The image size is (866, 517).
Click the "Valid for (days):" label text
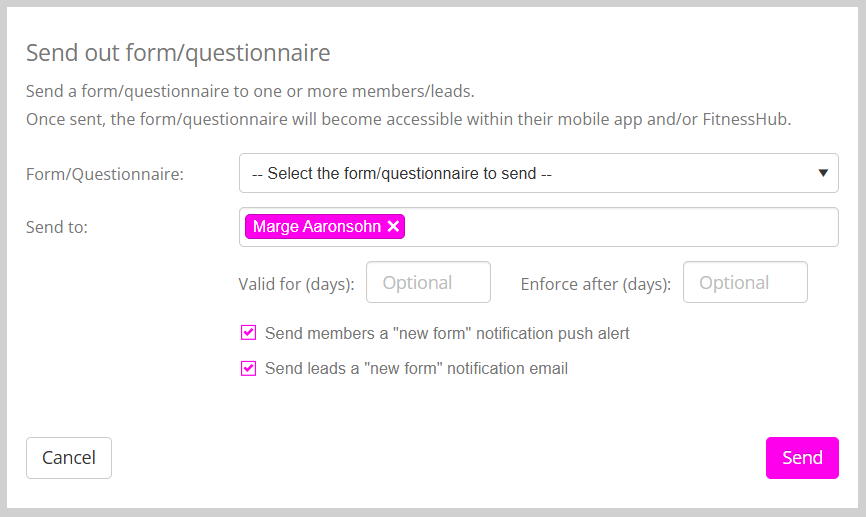click(297, 284)
